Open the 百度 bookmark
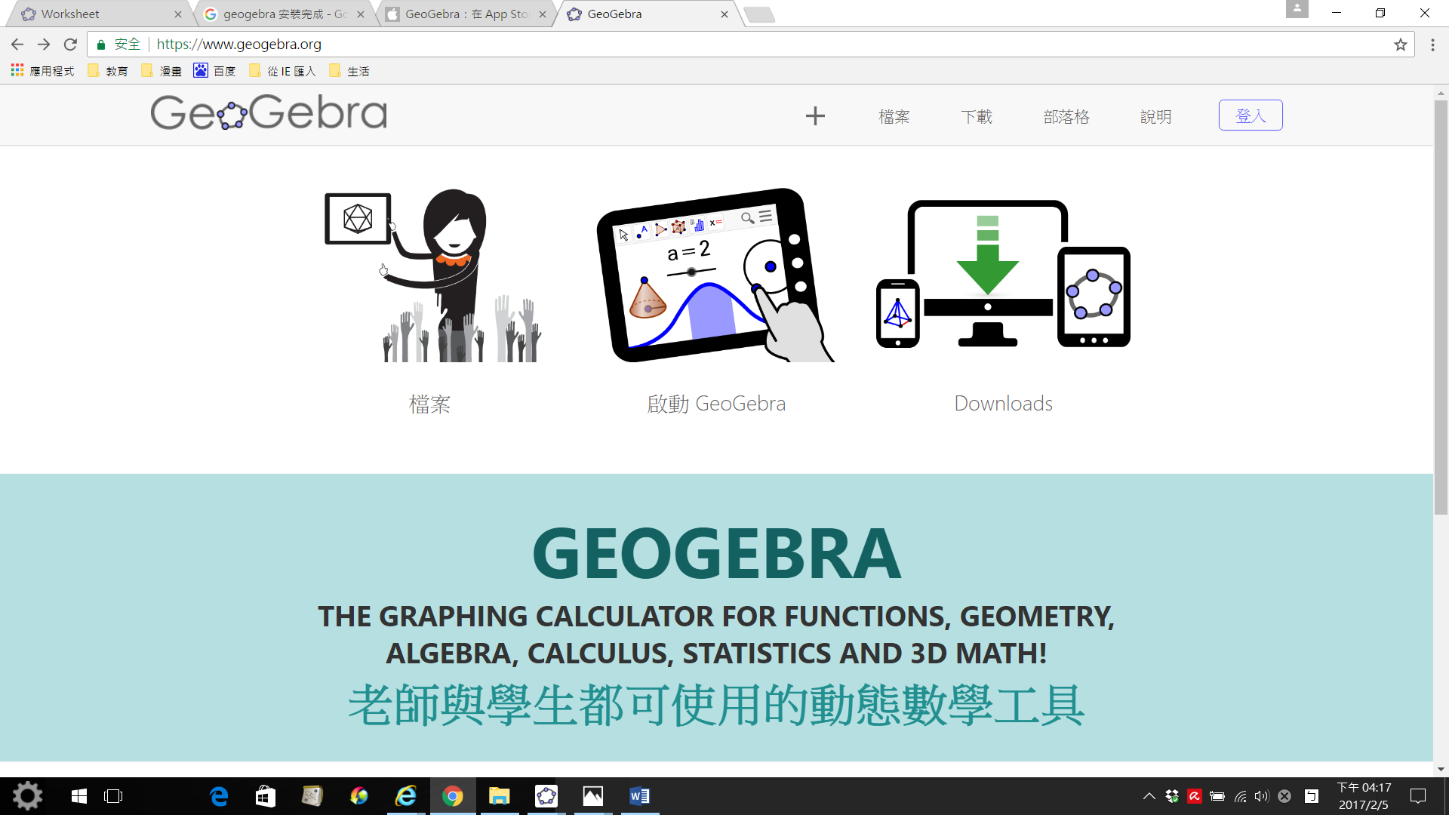 coord(215,71)
